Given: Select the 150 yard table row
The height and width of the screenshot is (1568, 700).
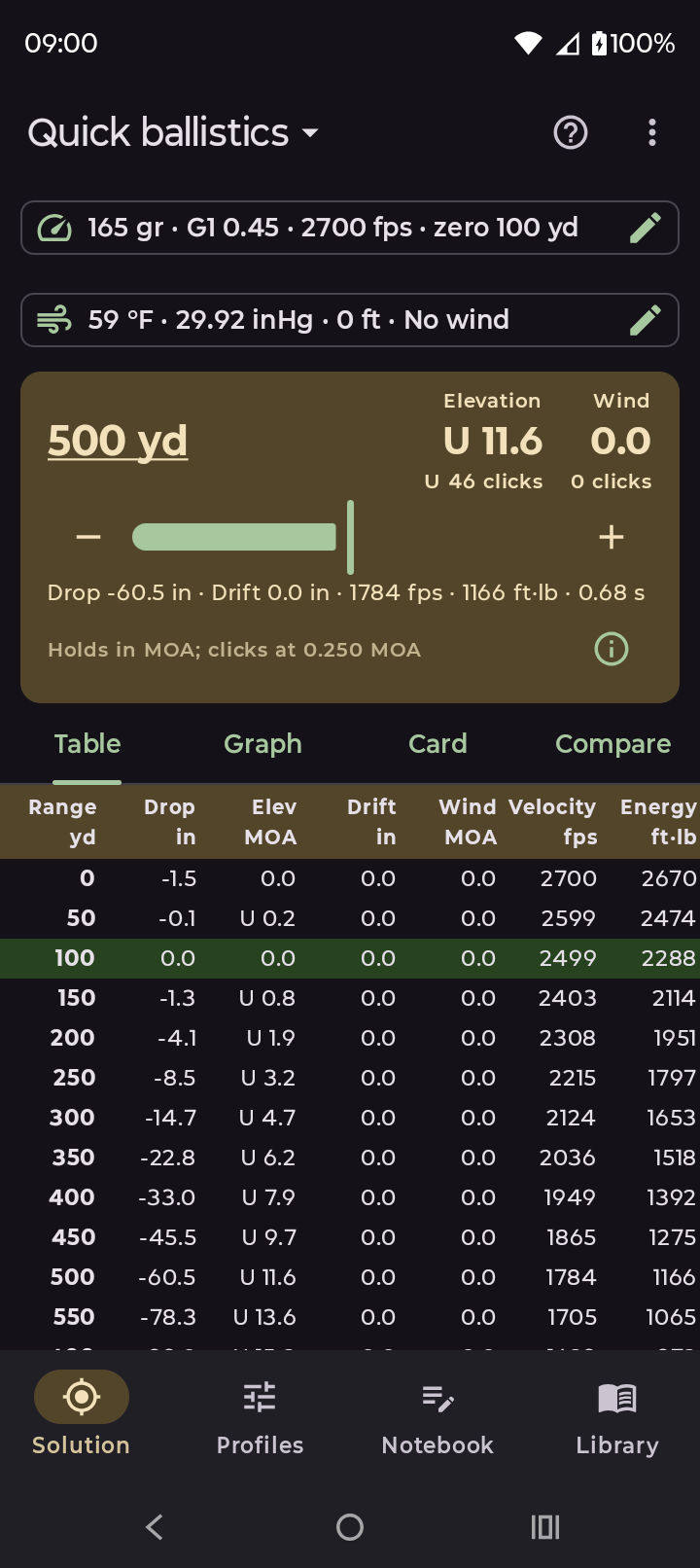Looking at the screenshot, I should click(350, 998).
